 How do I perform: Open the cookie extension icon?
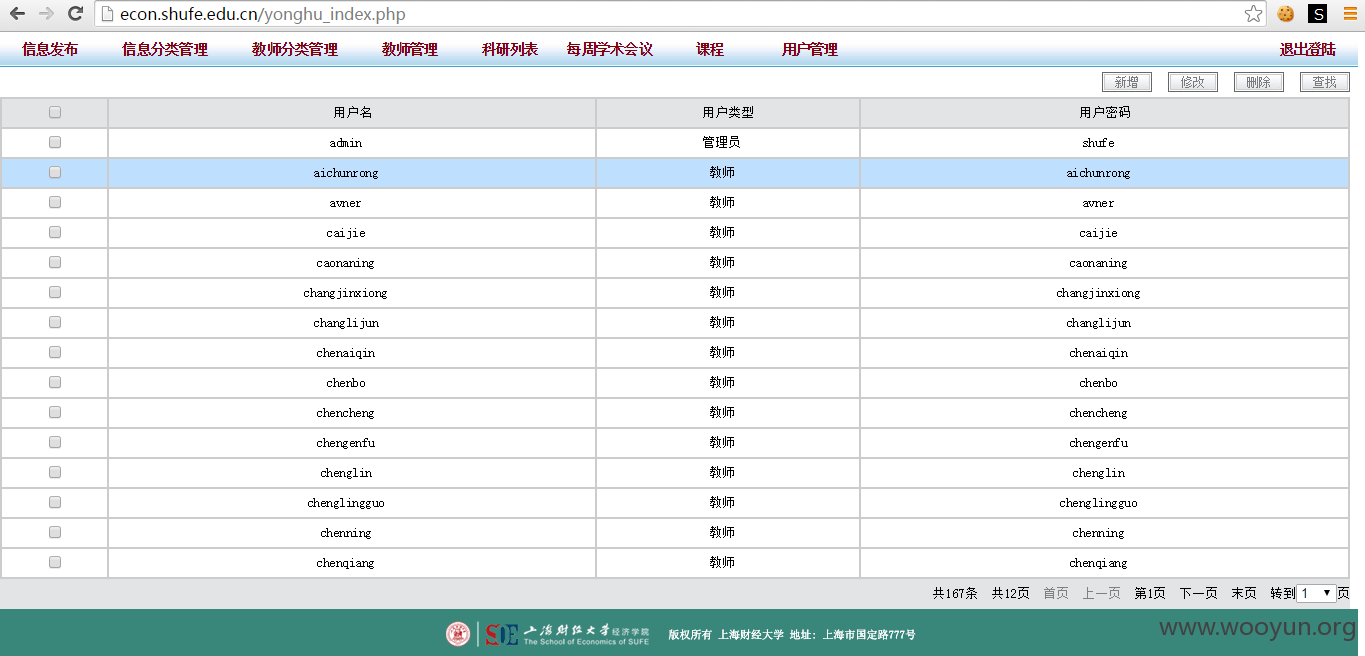point(1286,14)
